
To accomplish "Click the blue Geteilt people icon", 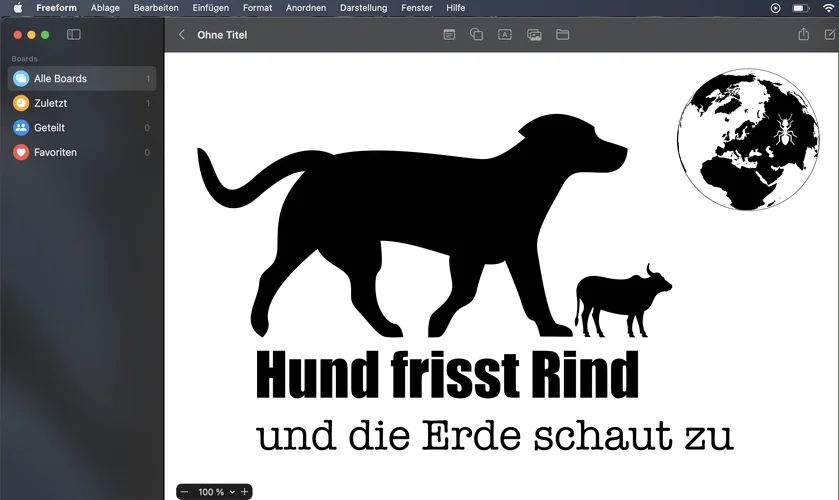I will coord(21,128).
